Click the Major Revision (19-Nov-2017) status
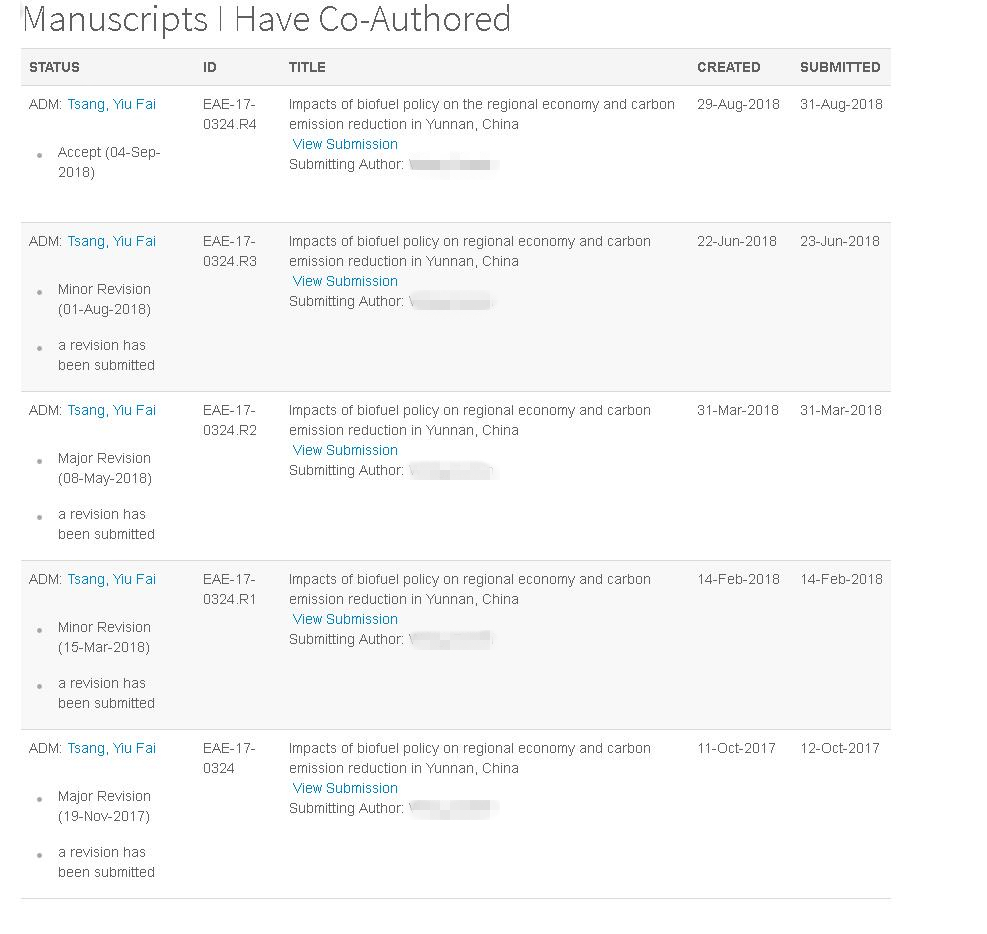 tap(104, 806)
